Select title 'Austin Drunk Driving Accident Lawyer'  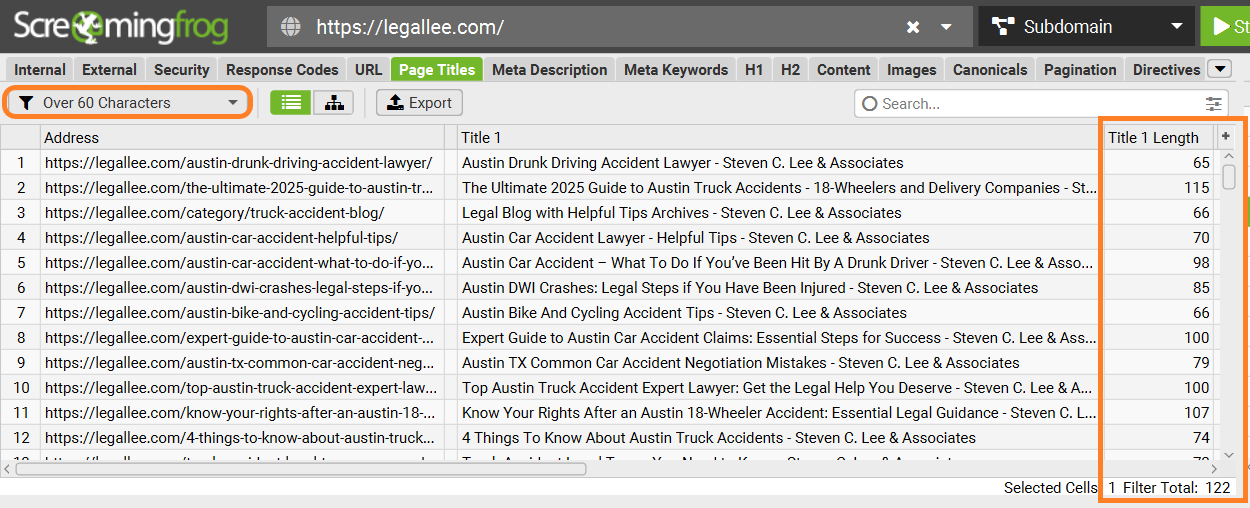pos(682,162)
